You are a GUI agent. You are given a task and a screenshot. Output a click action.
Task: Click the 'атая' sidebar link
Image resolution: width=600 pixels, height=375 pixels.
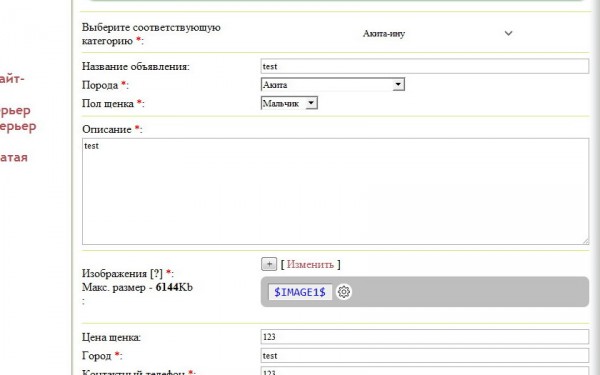point(14,157)
